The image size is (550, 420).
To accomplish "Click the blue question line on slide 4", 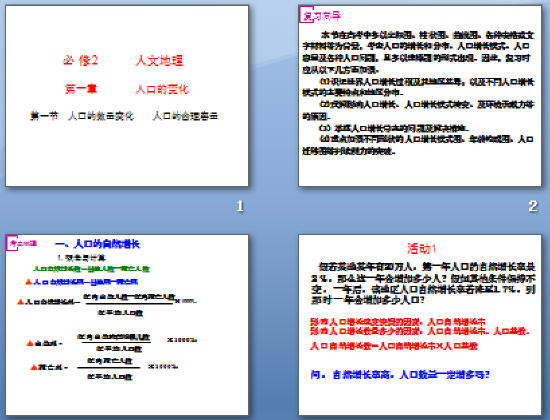I will point(400,375).
